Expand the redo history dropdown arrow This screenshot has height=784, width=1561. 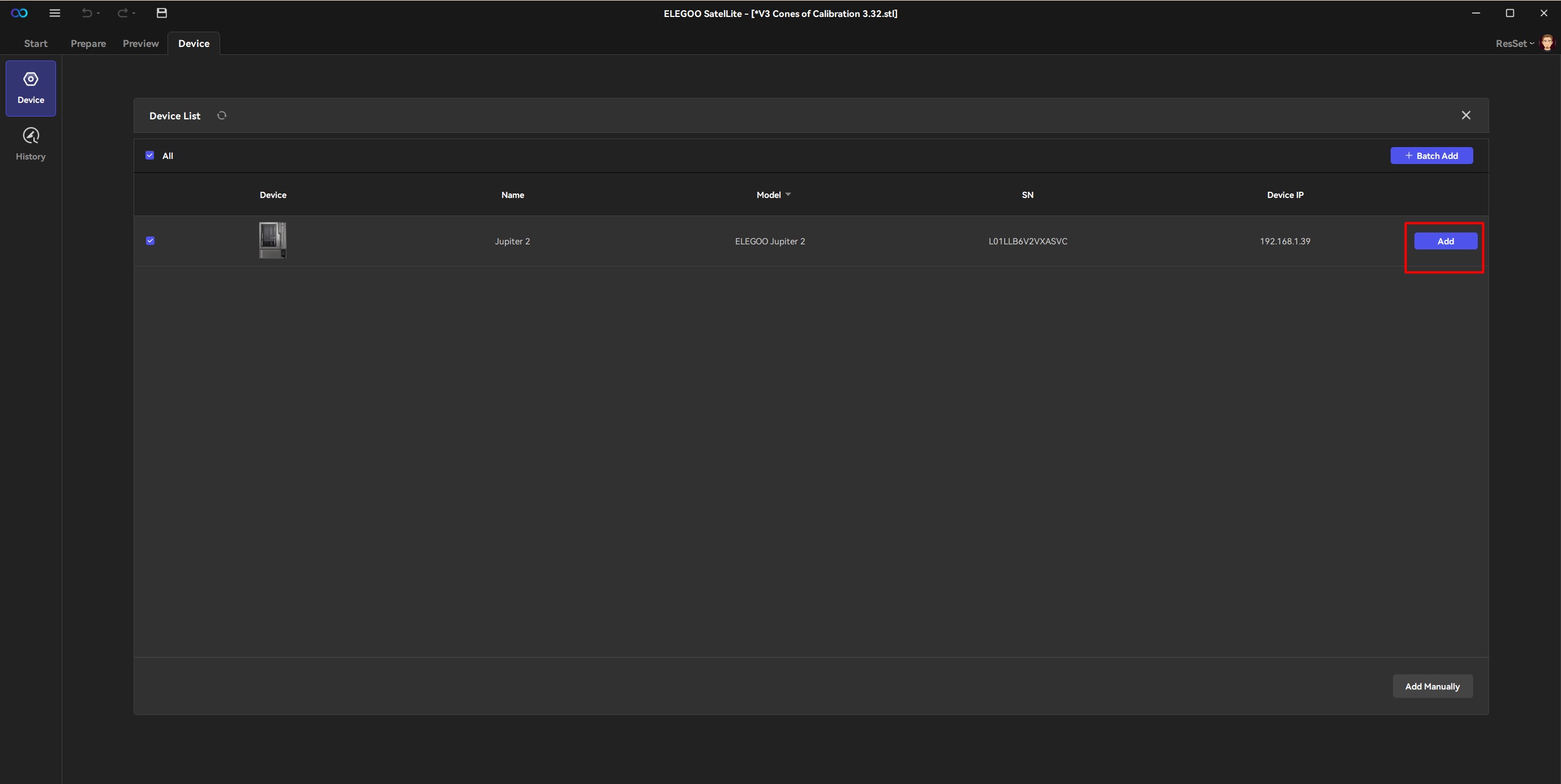[x=134, y=14]
